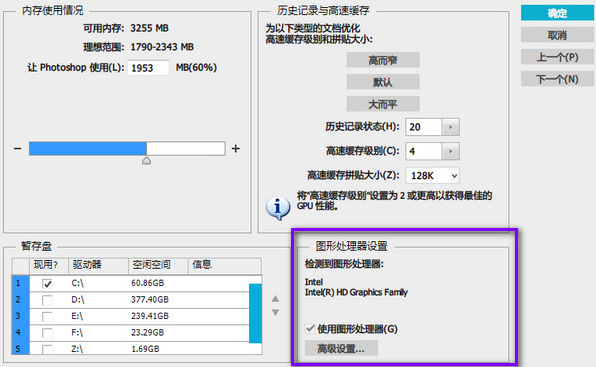
Task: Open the 高速缓存拼贴大小 128K dropdown
Action: click(433, 176)
